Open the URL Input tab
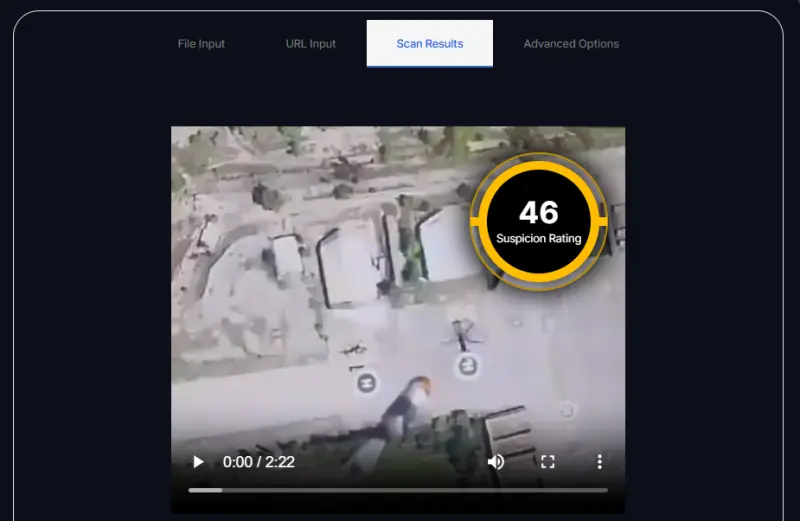This screenshot has width=800, height=521. coord(311,44)
